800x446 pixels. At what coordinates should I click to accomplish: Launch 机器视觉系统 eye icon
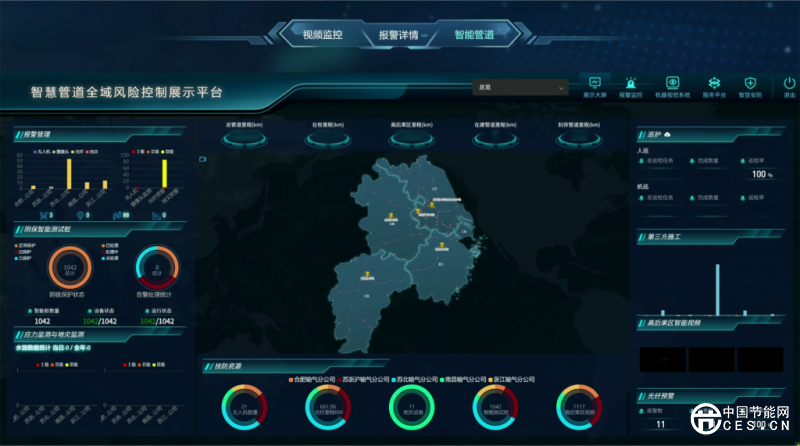point(672,83)
